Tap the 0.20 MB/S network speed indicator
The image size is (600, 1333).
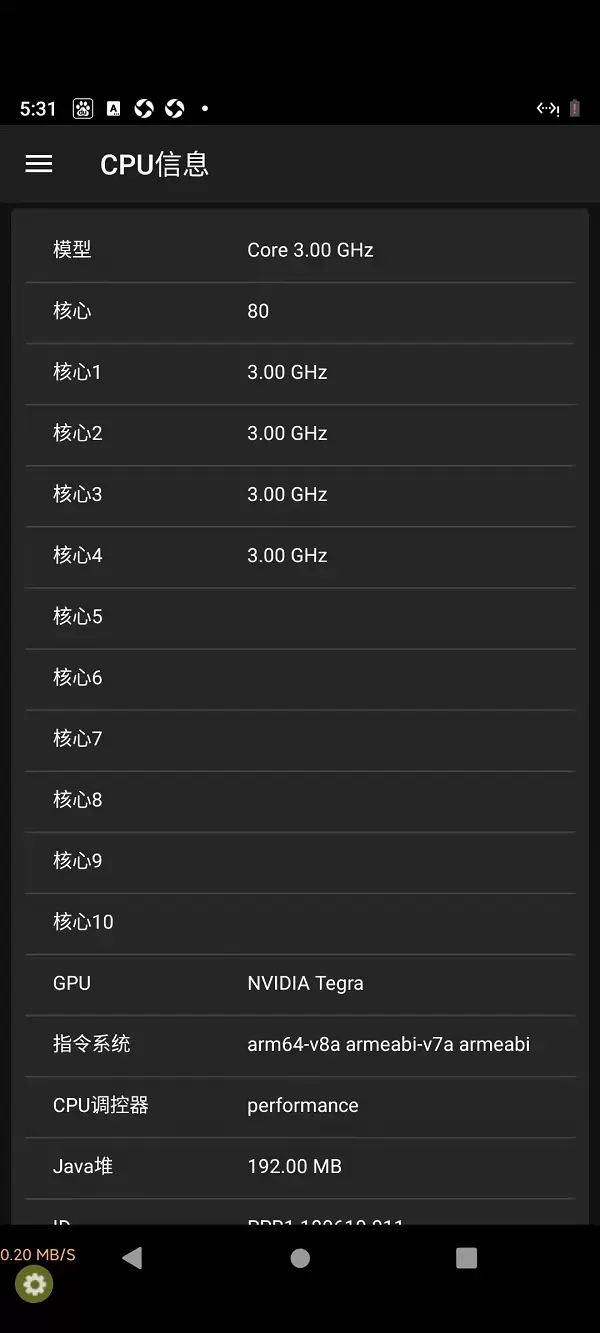point(38,1255)
